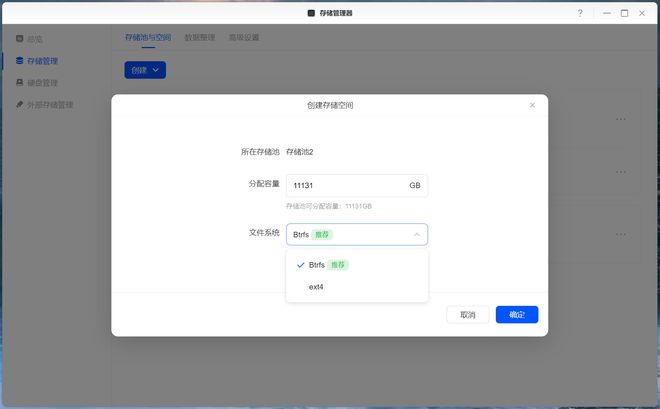Viewport: 660px width, 409px height.
Task: Click the top three-dots more options icon
Action: click(620, 119)
